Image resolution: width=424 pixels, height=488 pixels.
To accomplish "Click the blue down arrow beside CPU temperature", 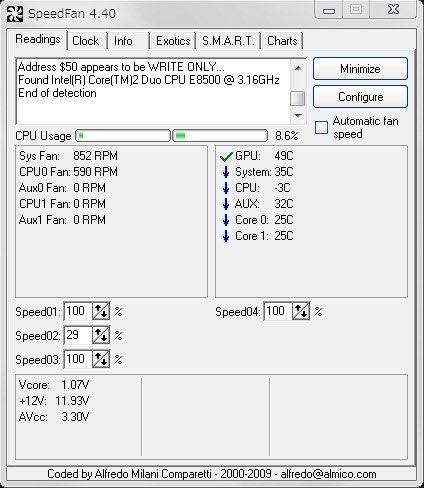I will click(x=226, y=188).
